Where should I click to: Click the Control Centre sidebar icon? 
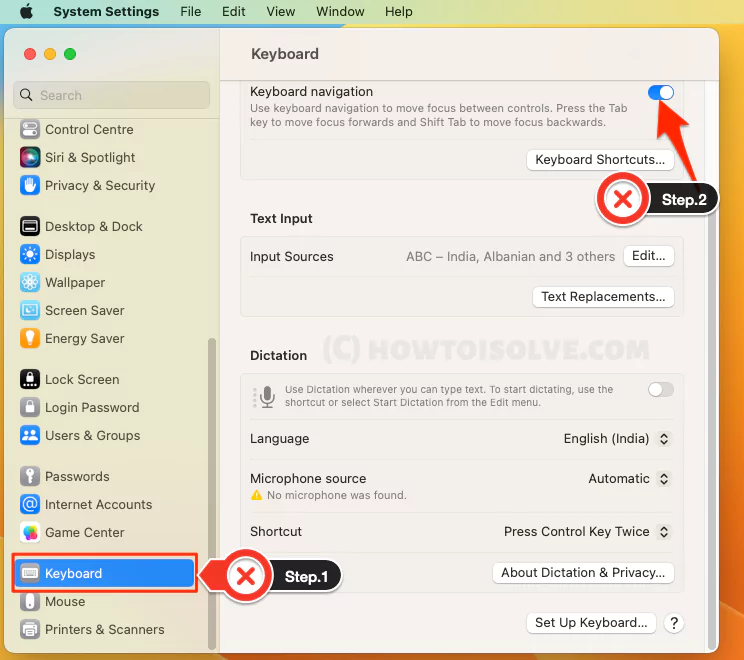pos(30,129)
